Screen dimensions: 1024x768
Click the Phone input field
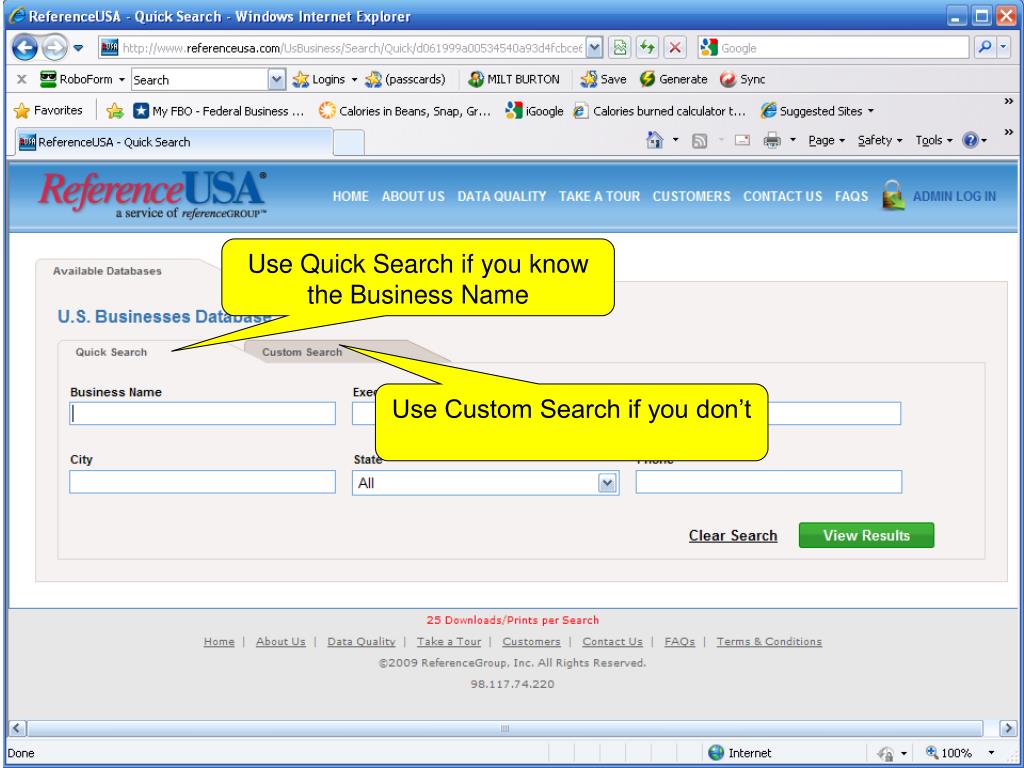click(769, 482)
